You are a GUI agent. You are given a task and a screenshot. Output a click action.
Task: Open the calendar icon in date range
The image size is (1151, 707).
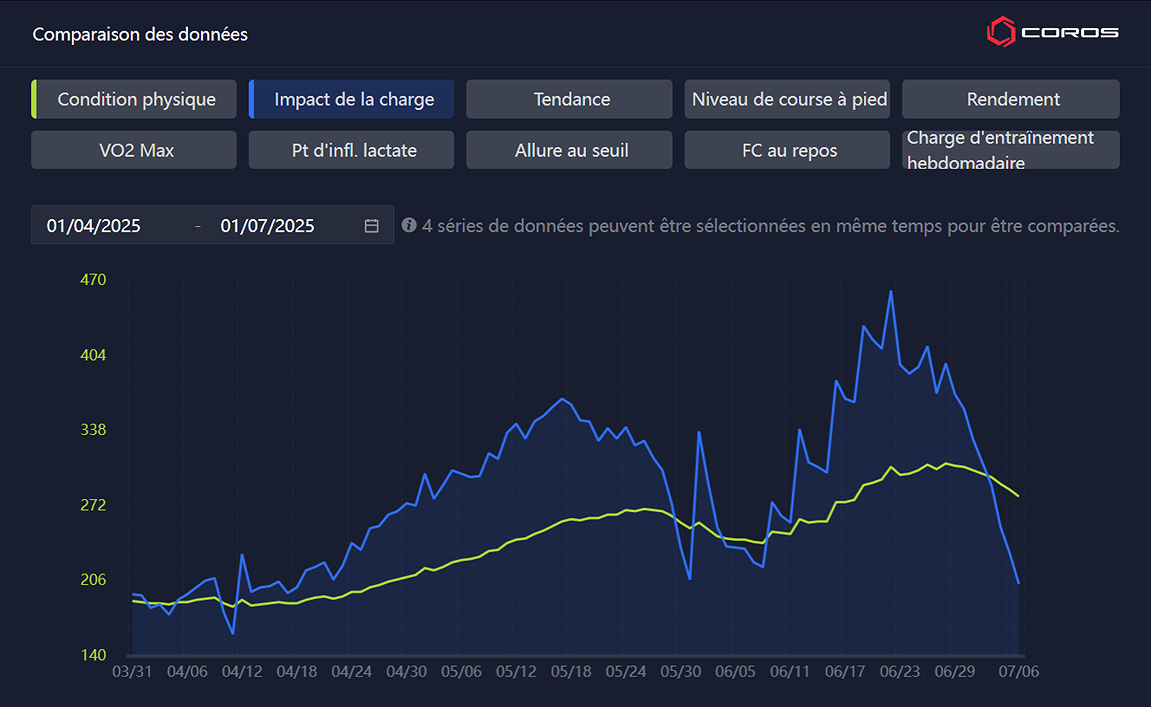[371, 226]
